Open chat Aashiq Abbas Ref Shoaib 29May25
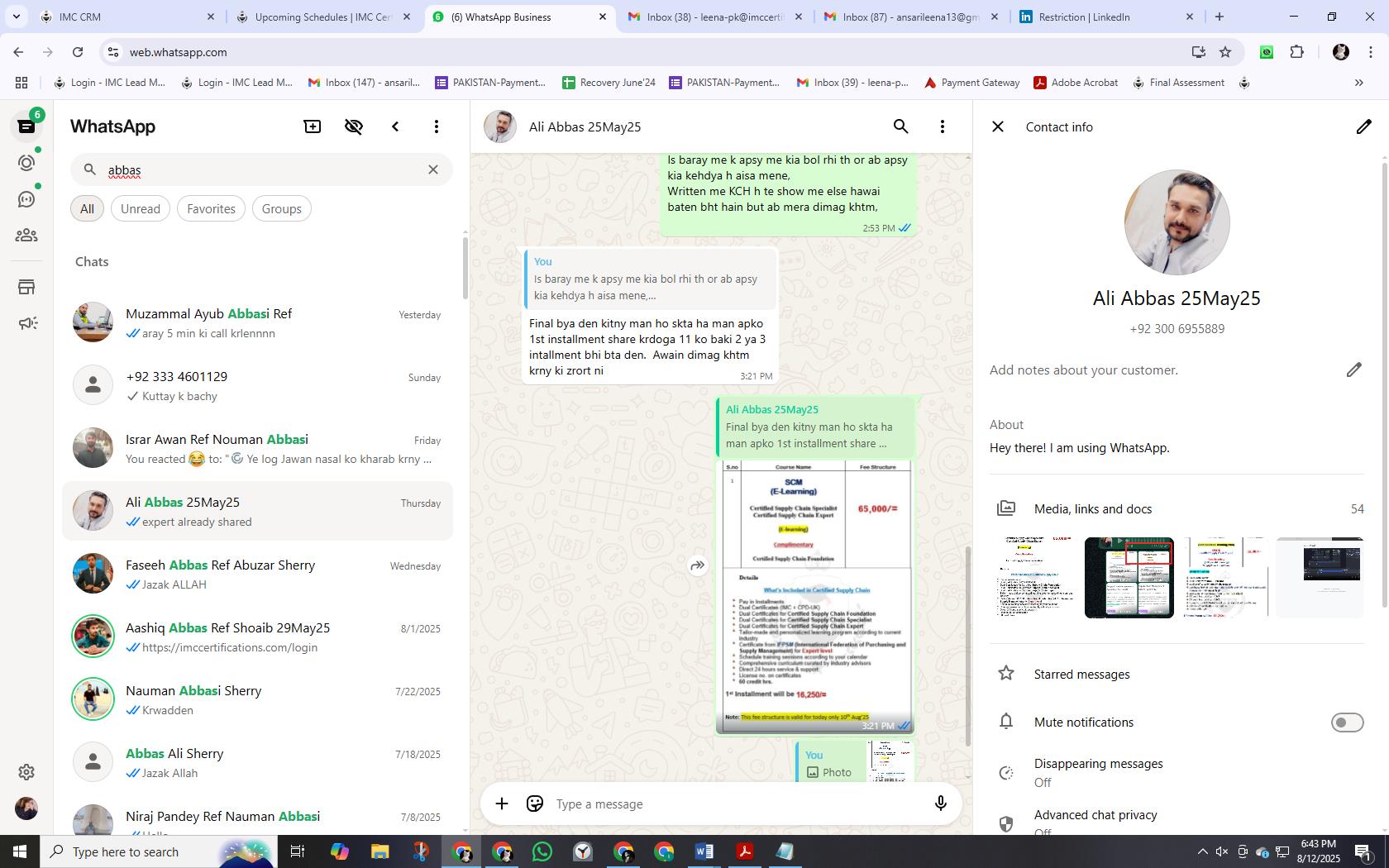The width and height of the screenshot is (1389, 868). coord(258,637)
